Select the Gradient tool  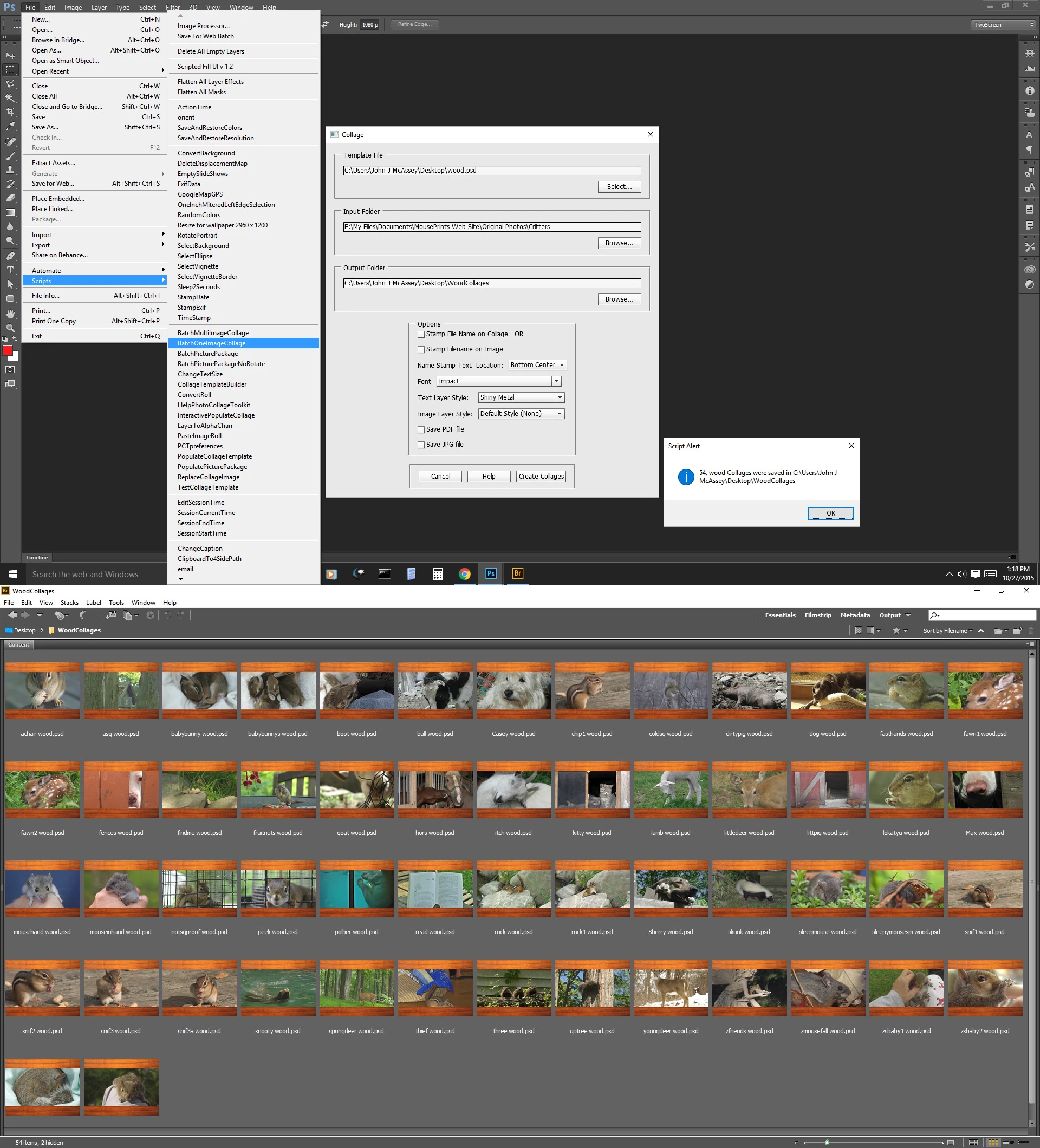coord(10,212)
